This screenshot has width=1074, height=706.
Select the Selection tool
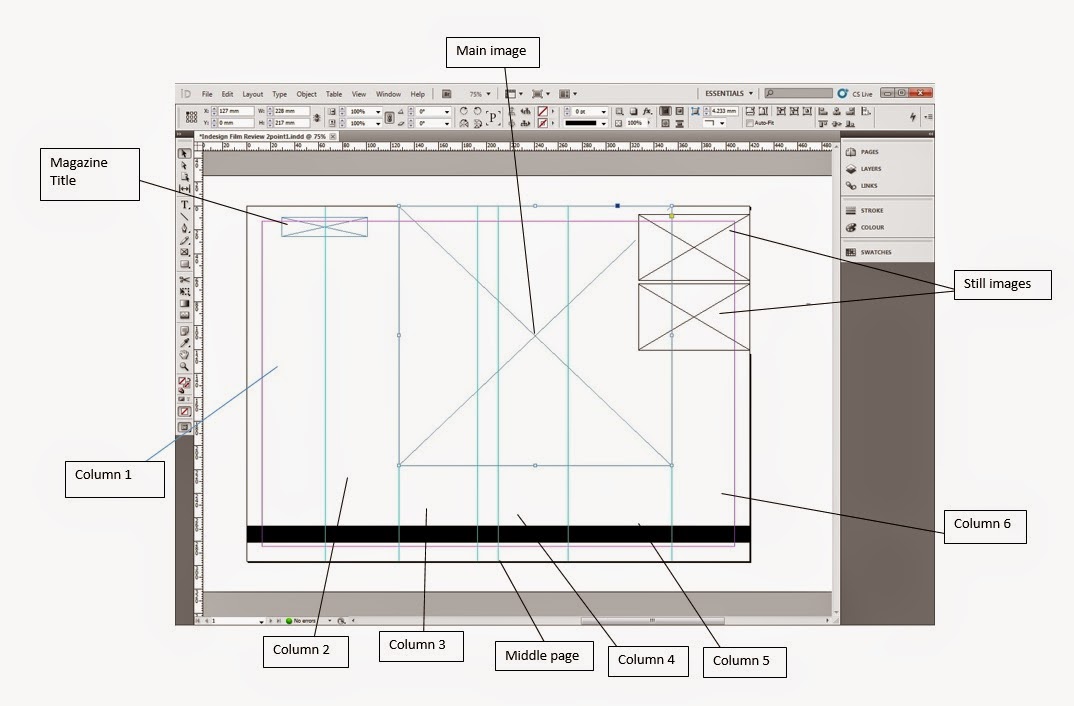[185, 151]
